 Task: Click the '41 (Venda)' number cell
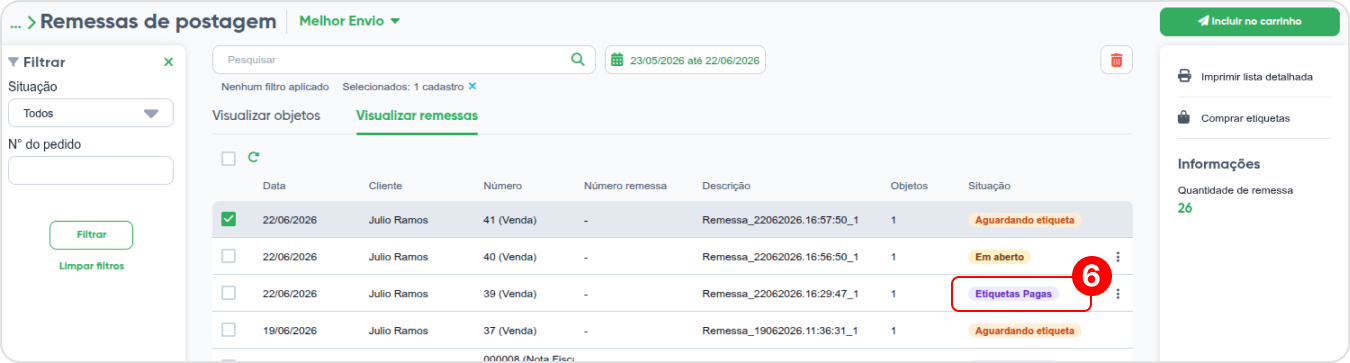pyautogui.click(x=511, y=220)
